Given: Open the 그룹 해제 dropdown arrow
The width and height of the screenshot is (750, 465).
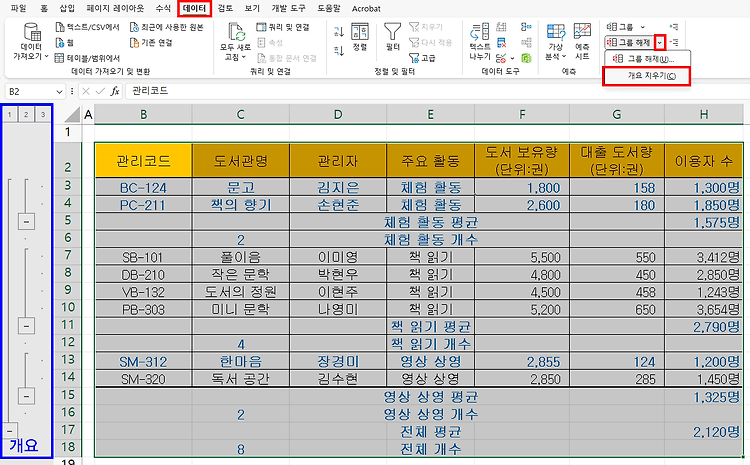Looking at the screenshot, I should 660,43.
